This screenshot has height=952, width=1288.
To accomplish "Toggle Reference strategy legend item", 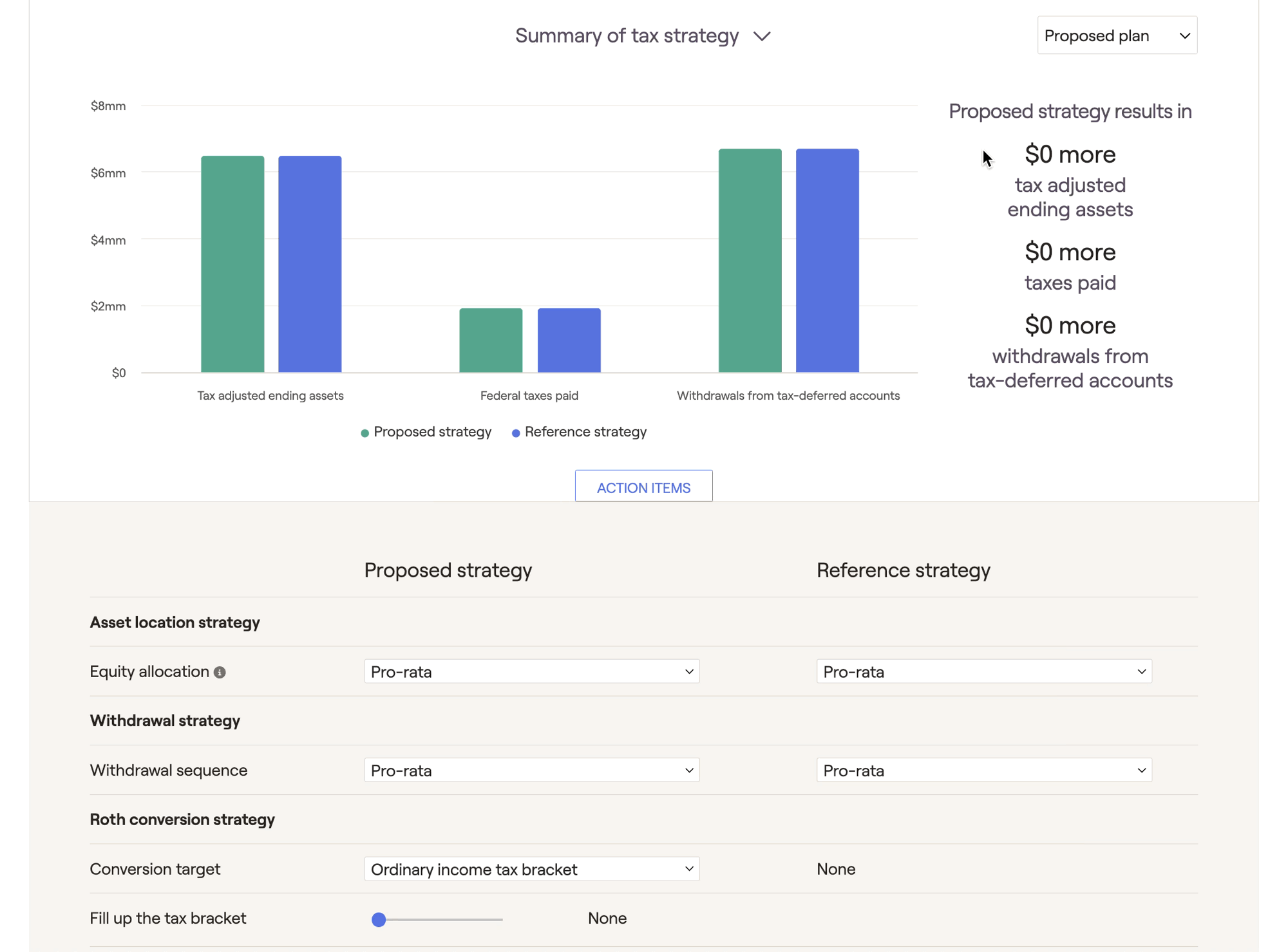I will click(585, 432).
